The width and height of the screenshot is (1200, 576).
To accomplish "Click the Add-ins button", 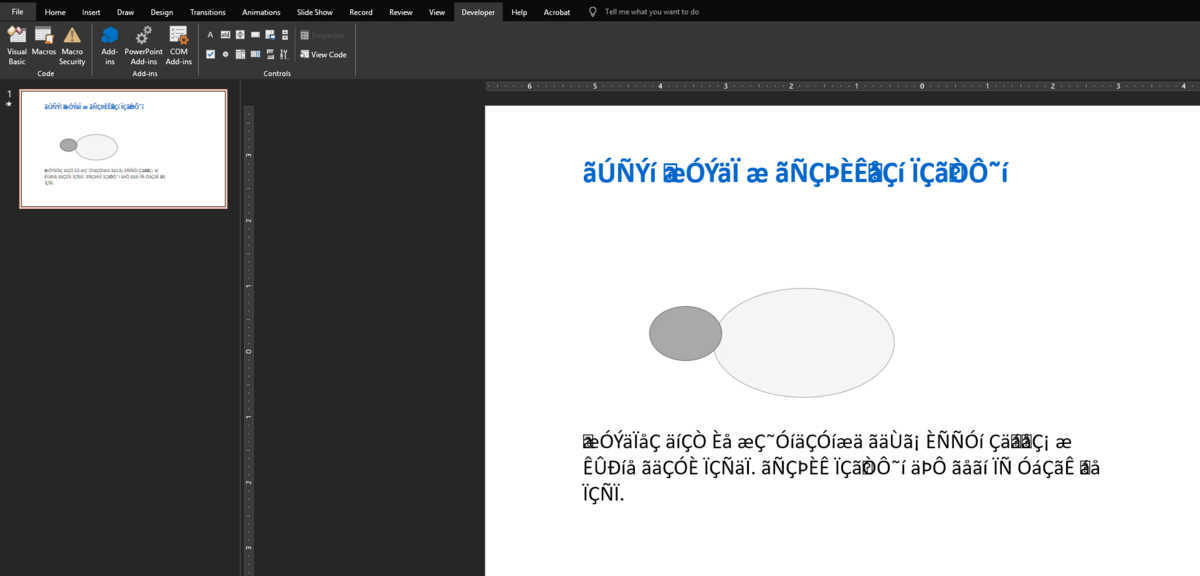I will point(109,46).
